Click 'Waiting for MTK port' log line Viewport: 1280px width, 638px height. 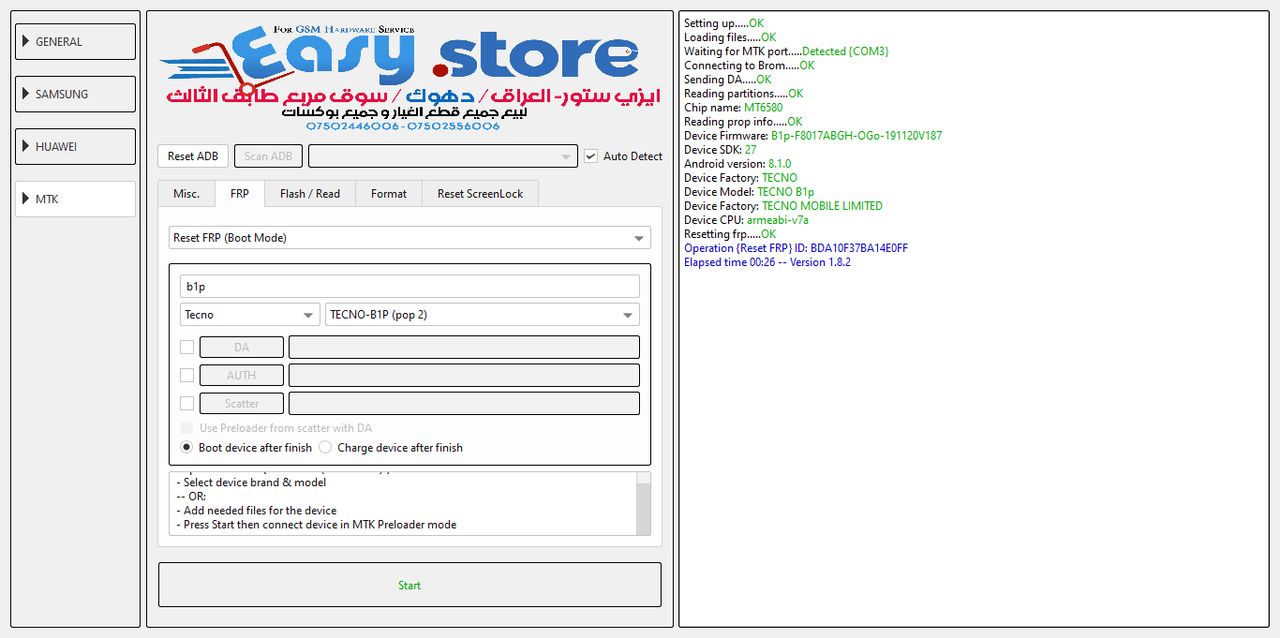(786, 51)
